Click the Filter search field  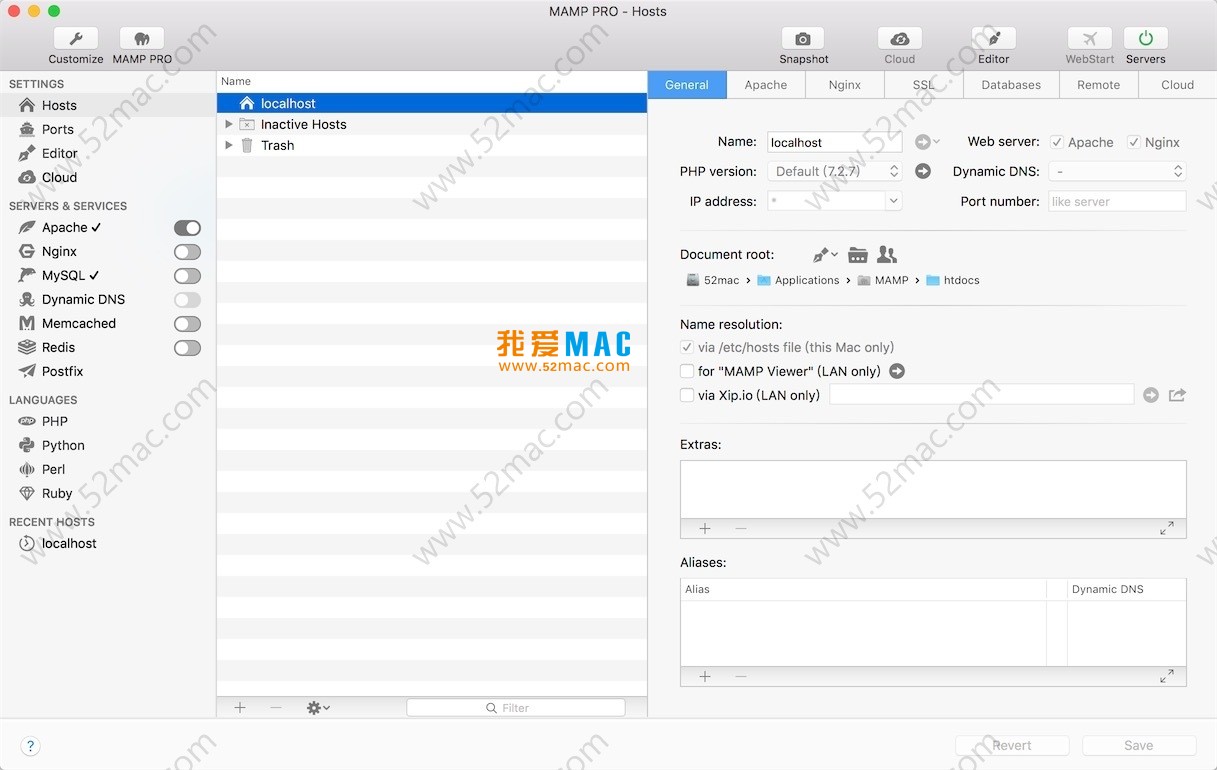pyautogui.click(x=516, y=707)
